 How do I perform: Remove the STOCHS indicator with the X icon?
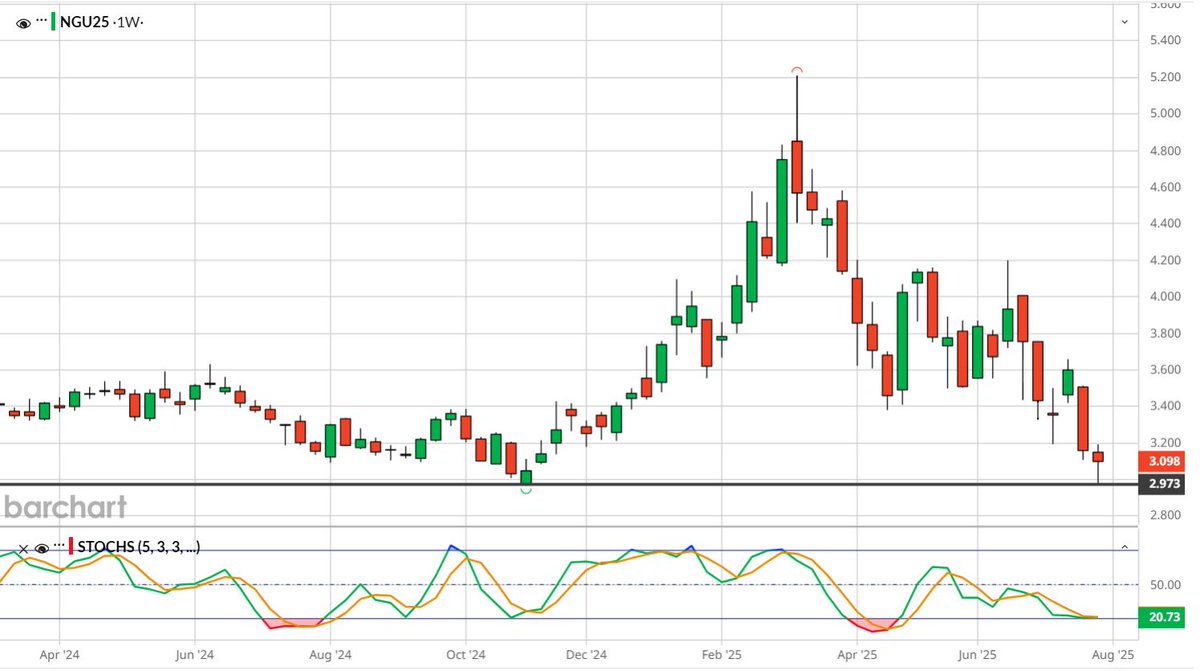click(24, 548)
